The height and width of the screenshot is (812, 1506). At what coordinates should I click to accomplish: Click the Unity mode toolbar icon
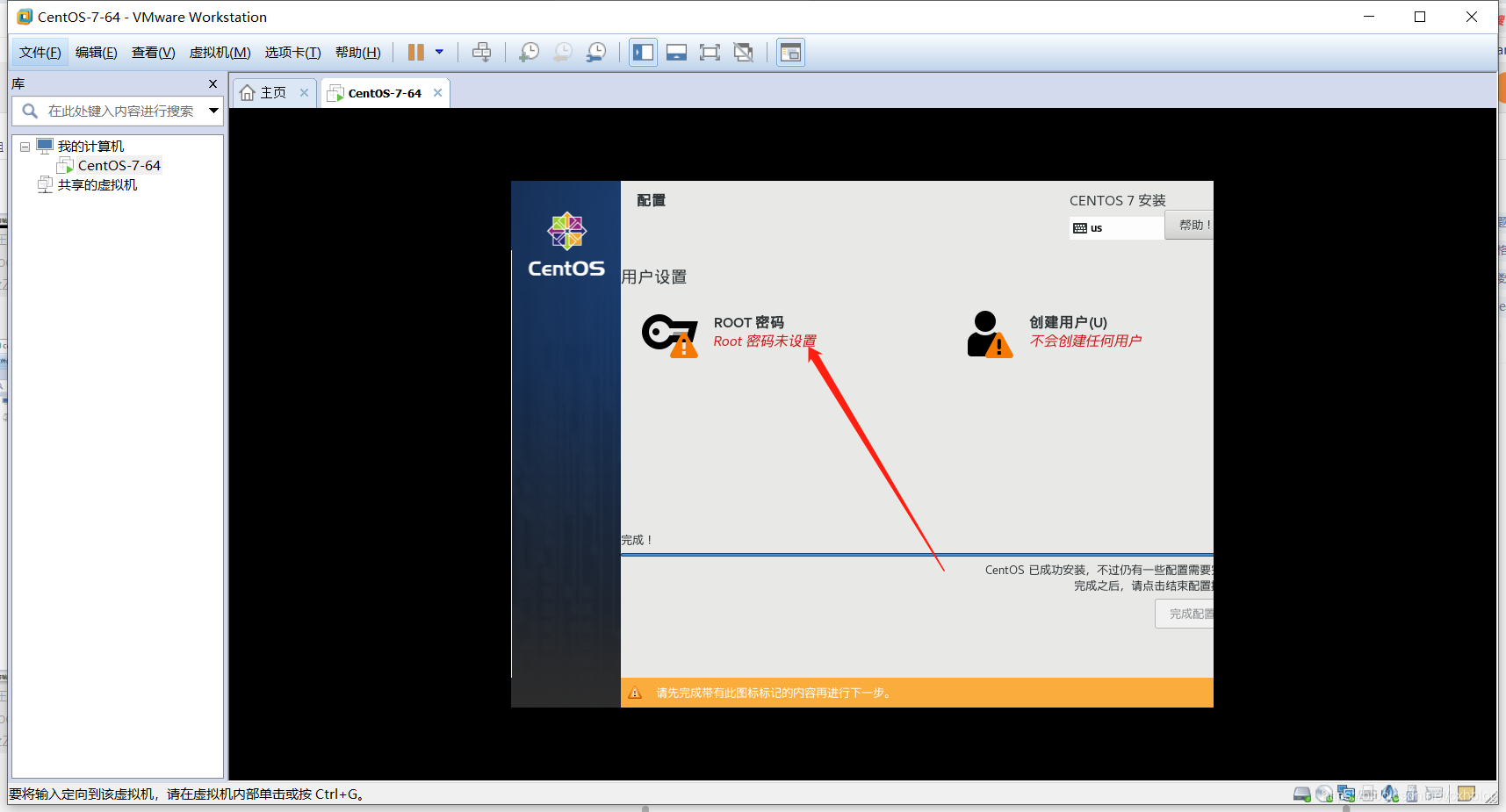(x=743, y=53)
